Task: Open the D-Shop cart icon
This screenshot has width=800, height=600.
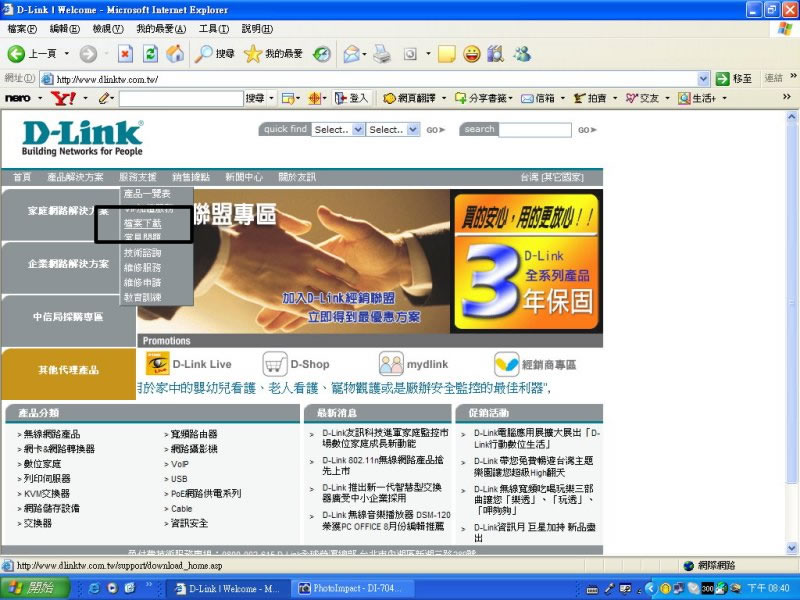Action: coord(274,364)
